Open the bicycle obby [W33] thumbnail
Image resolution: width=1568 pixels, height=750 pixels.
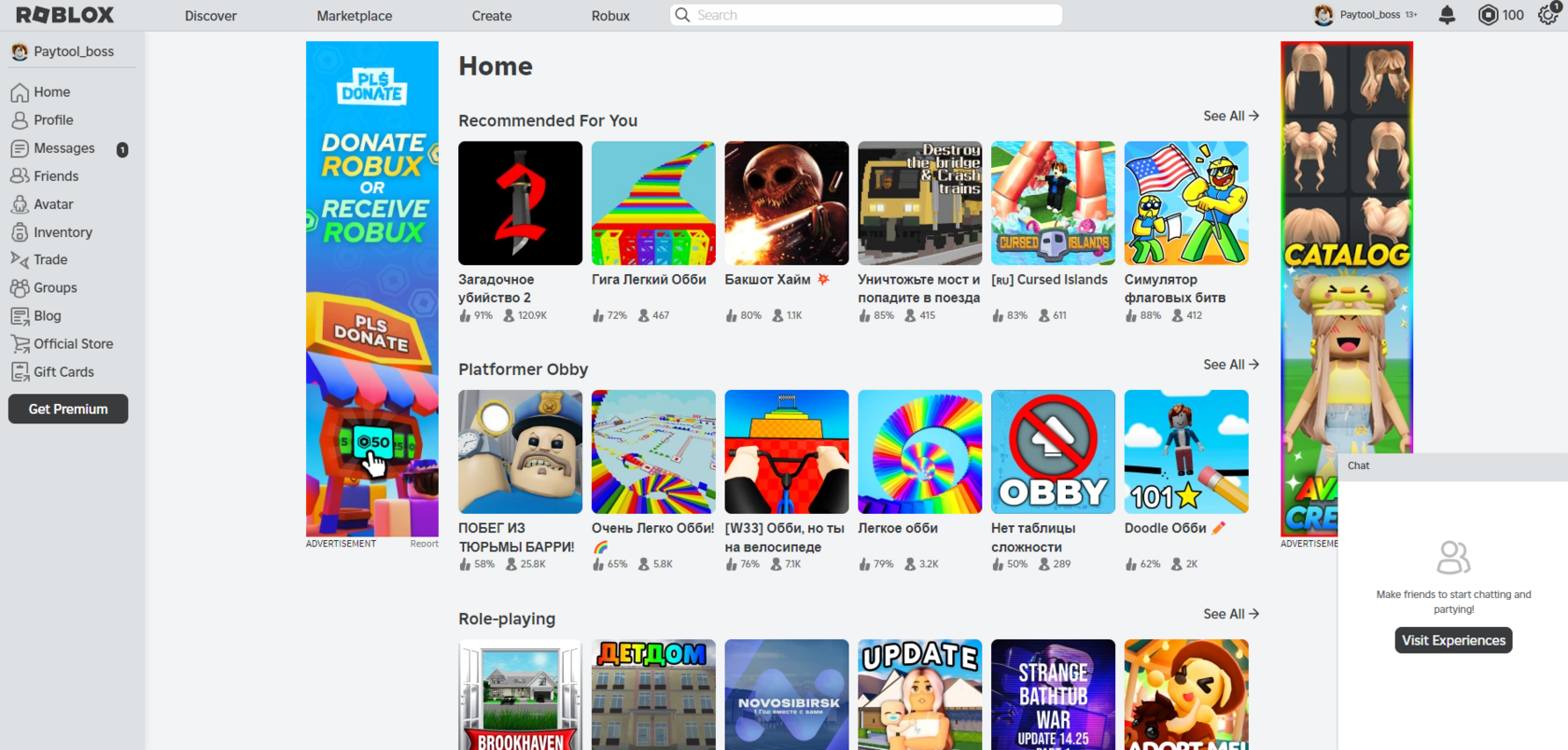point(787,451)
